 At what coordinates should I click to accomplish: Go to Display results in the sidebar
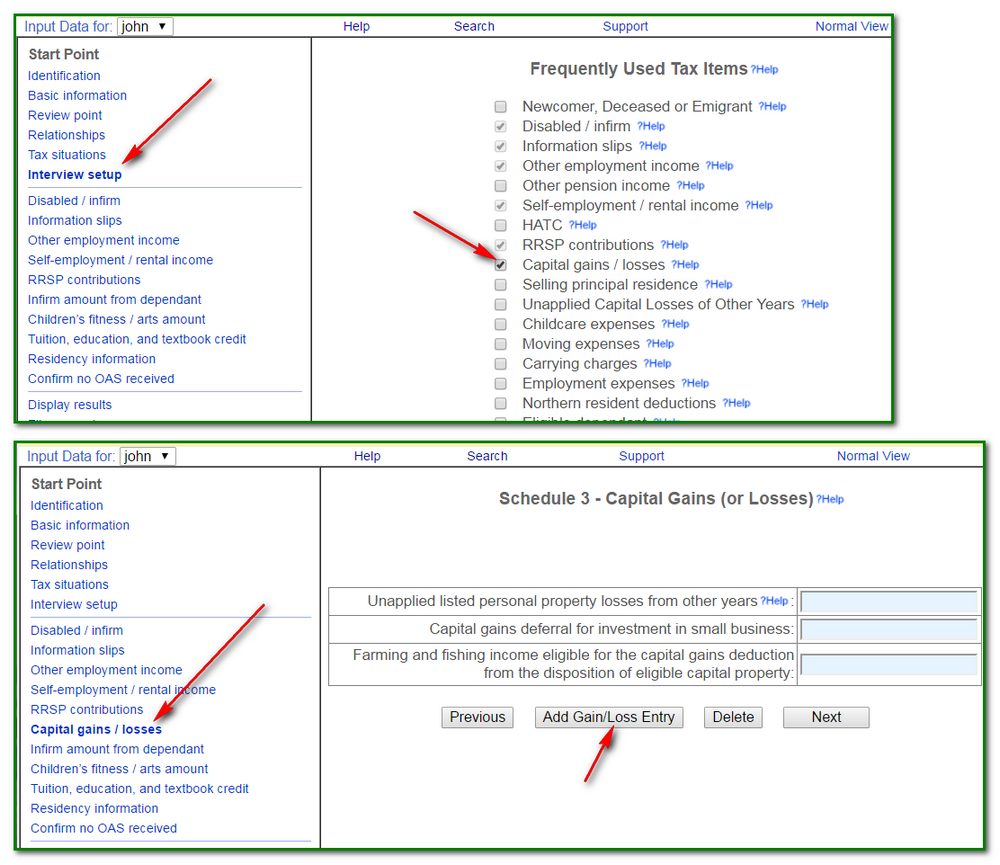[70, 405]
